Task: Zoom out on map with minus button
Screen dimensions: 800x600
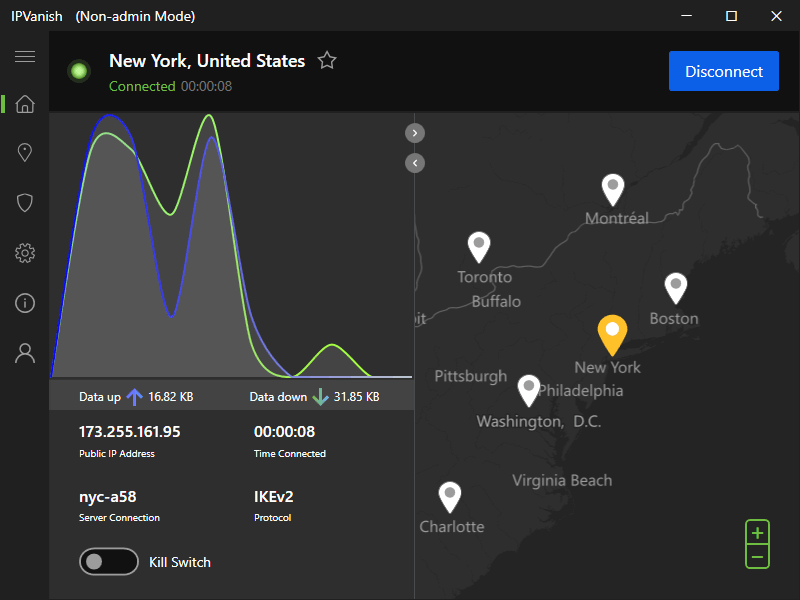Action: click(x=758, y=556)
